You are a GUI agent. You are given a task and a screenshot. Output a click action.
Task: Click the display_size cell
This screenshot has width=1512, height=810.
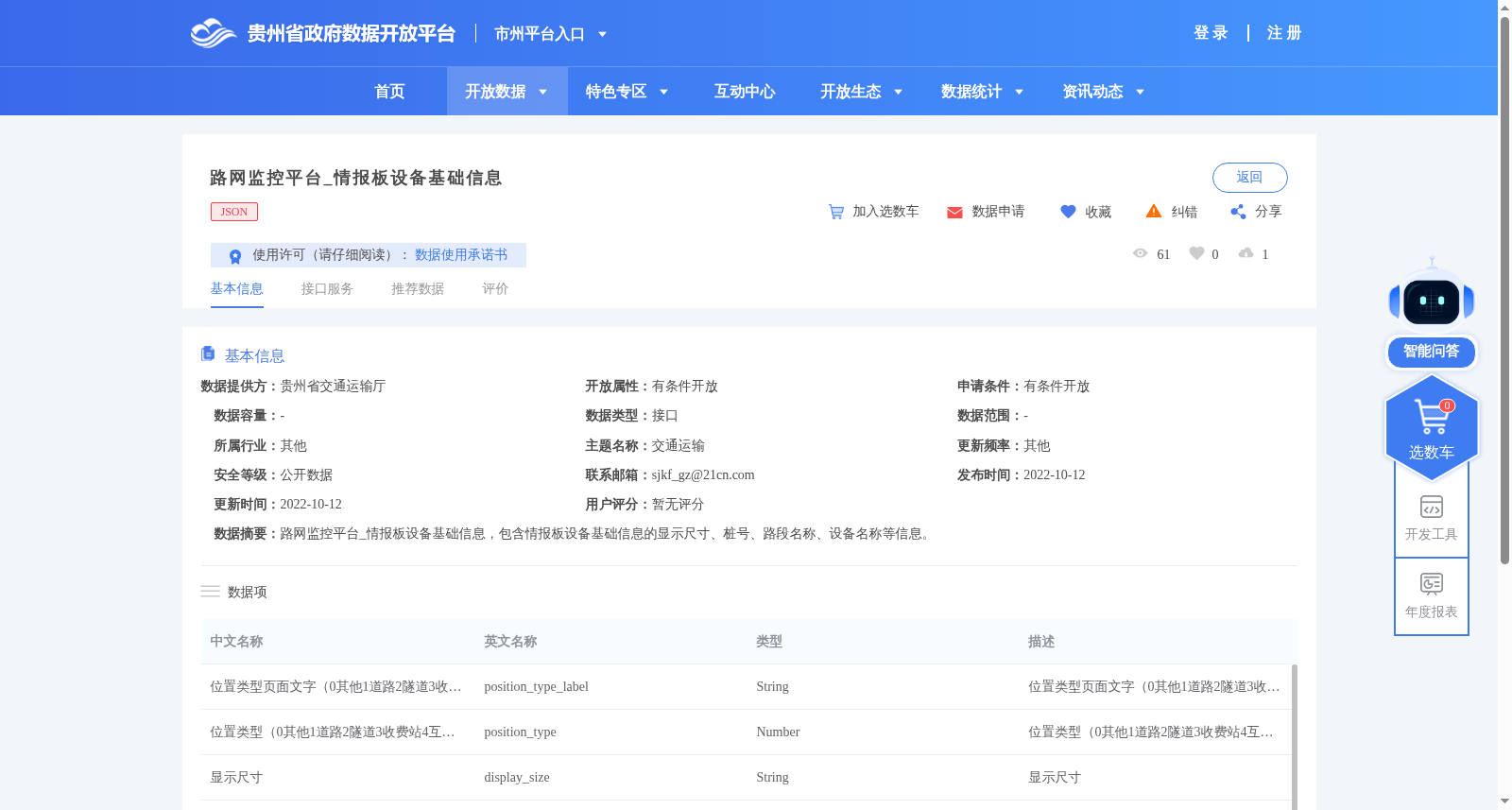(516, 778)
